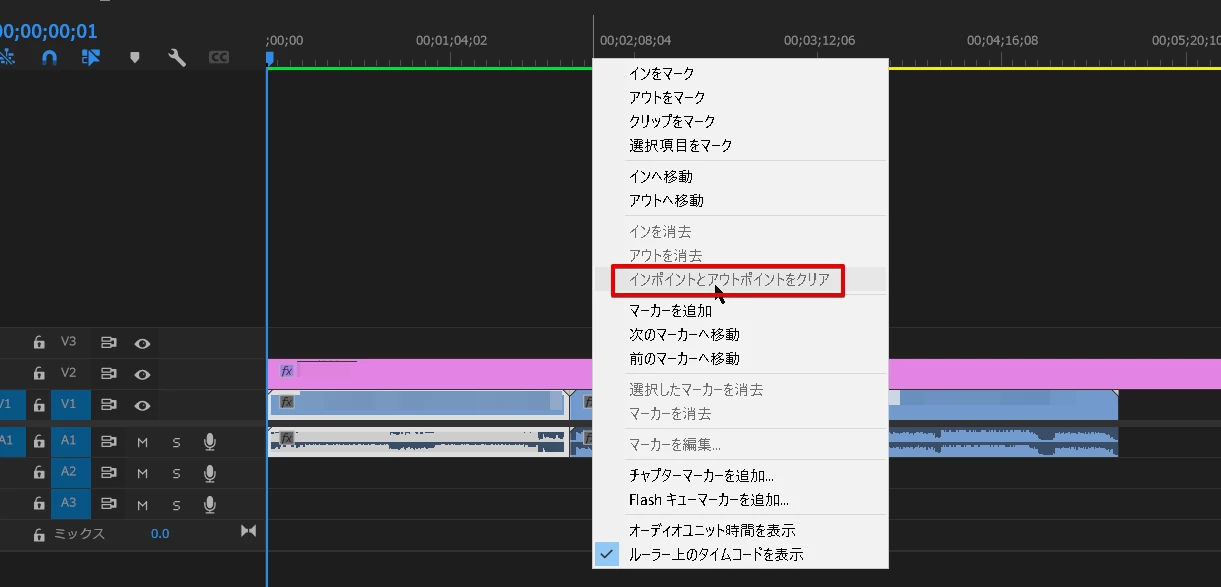Screen dimensions: 1221x587
Task: Click the CC captions track icon
Action: tap(219, 58)
